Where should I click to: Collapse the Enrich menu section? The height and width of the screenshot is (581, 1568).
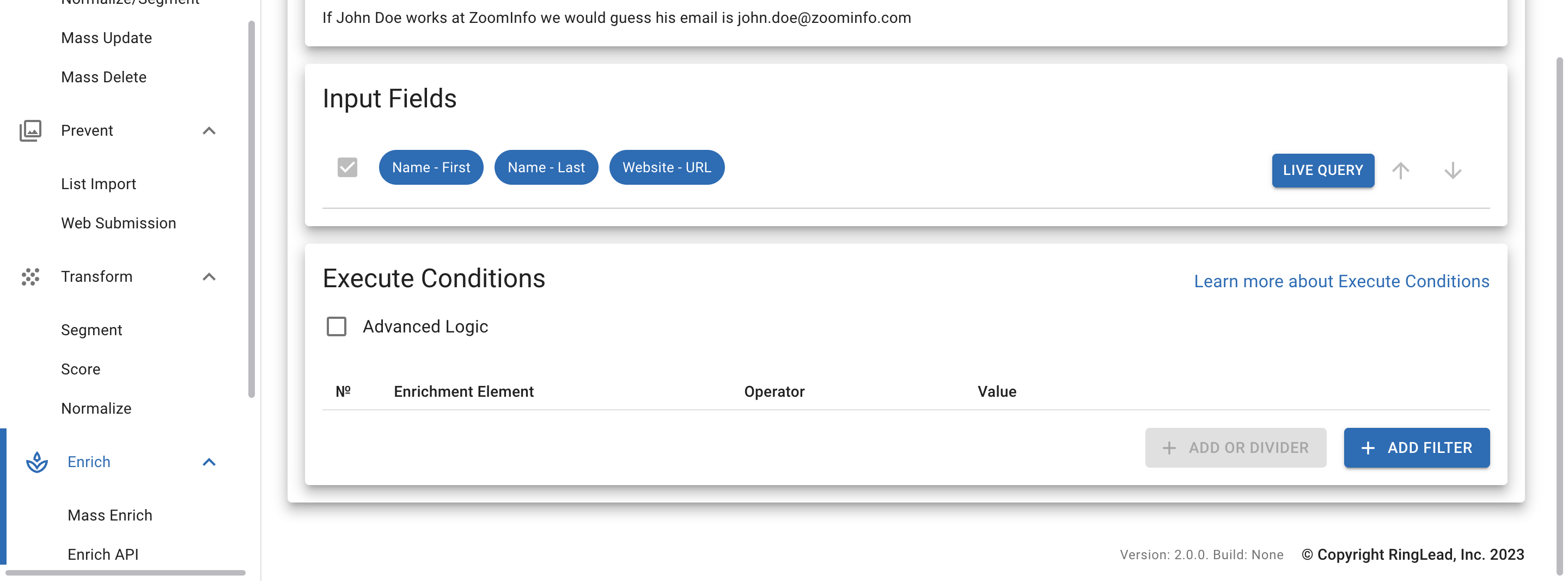coord(209,462)
